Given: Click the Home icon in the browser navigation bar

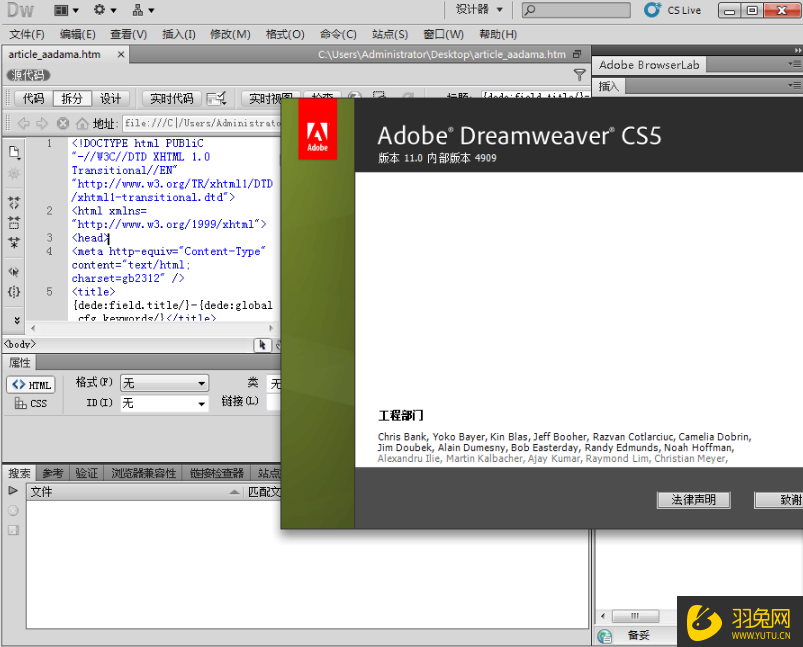Looking at the screenshot, I should pos(83,124).
